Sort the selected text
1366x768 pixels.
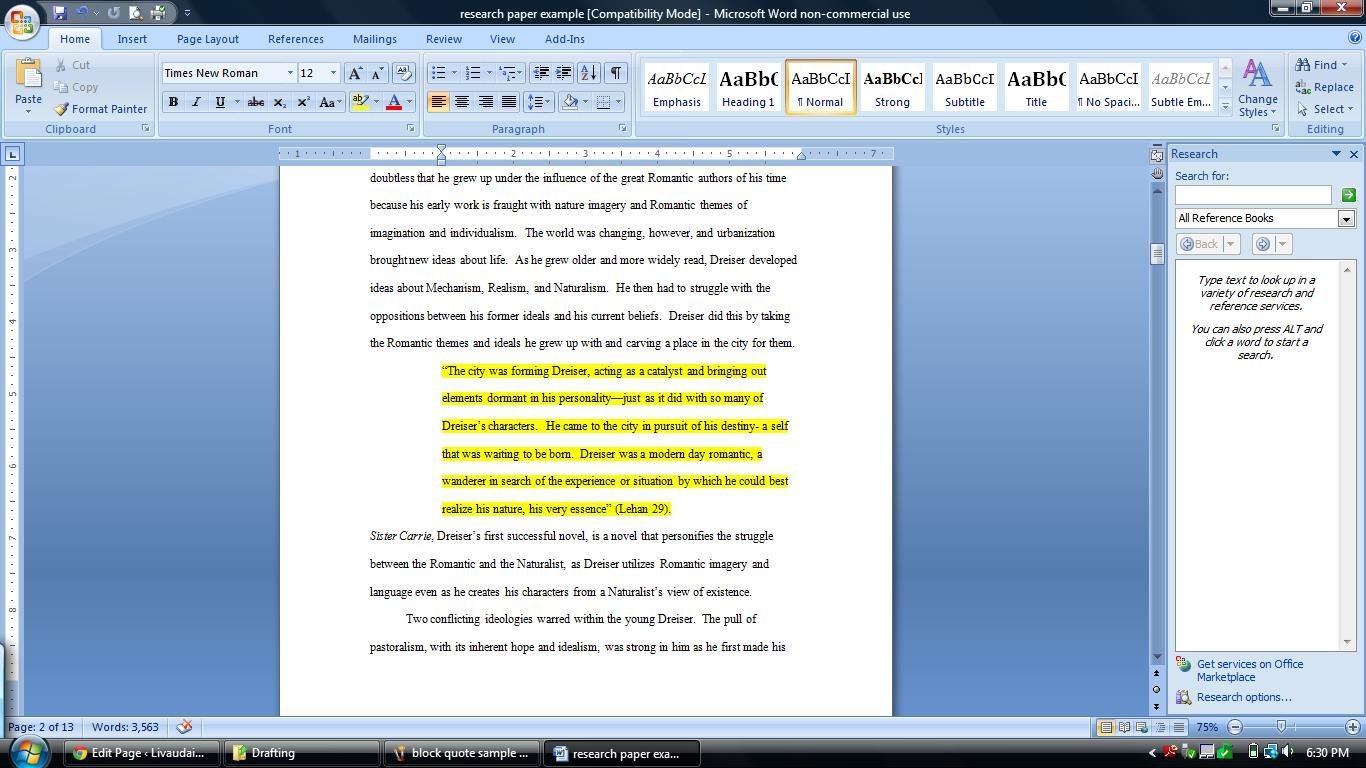589,73
